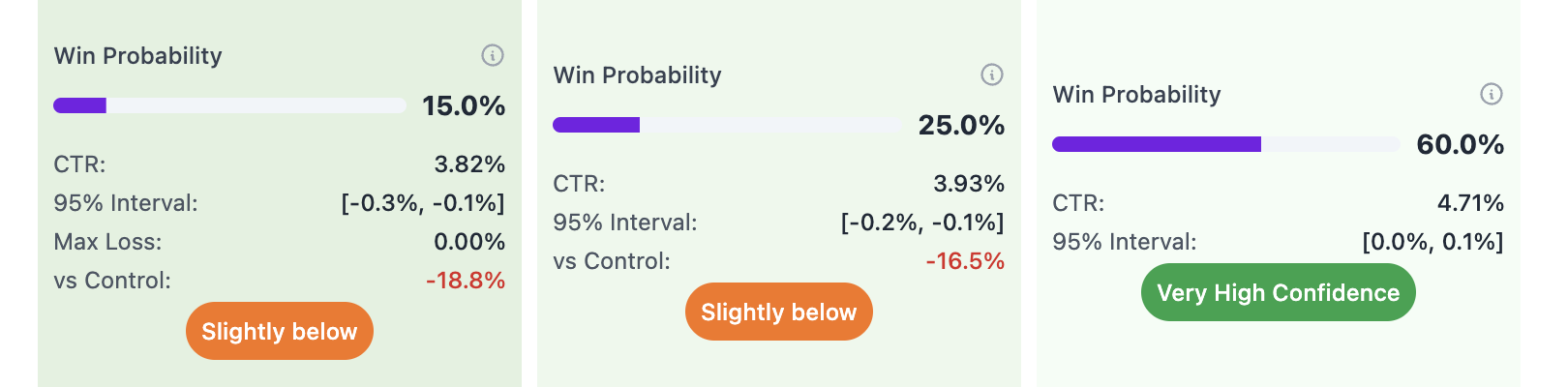Image resolution: width=1568 pixels, height=387 pixels.
Task: Click the interval [-0.3%, -0.1%]
Action: pos(423,202)
